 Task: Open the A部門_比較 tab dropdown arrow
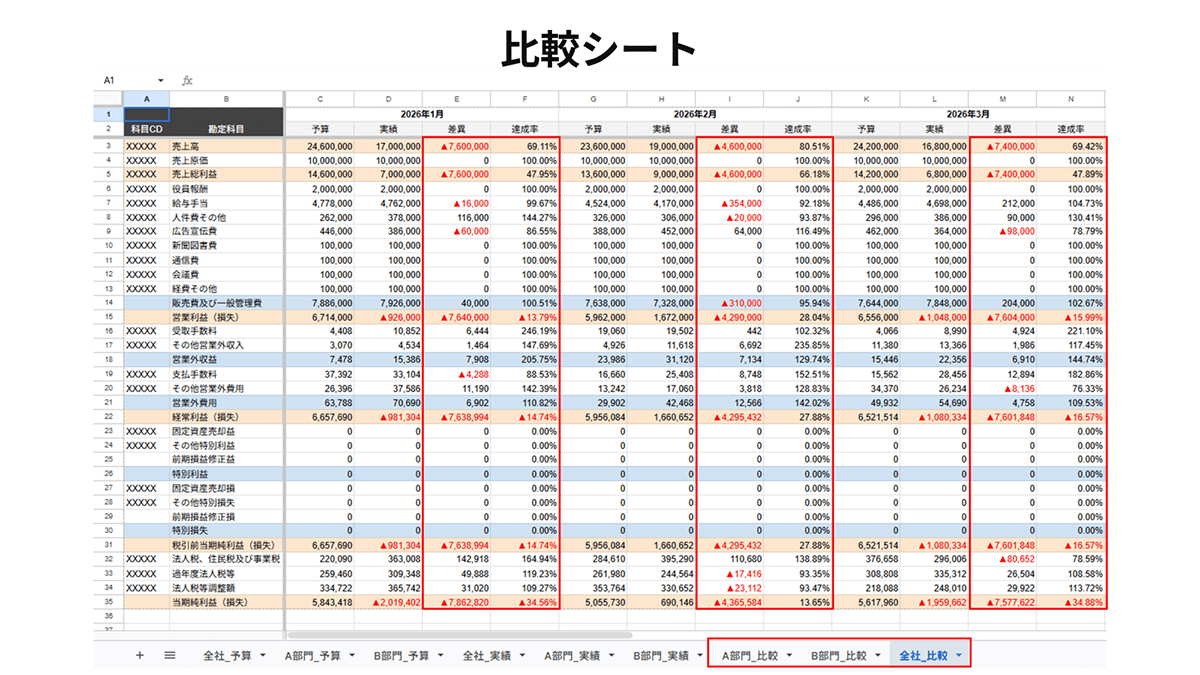click(x=787, y=656)
